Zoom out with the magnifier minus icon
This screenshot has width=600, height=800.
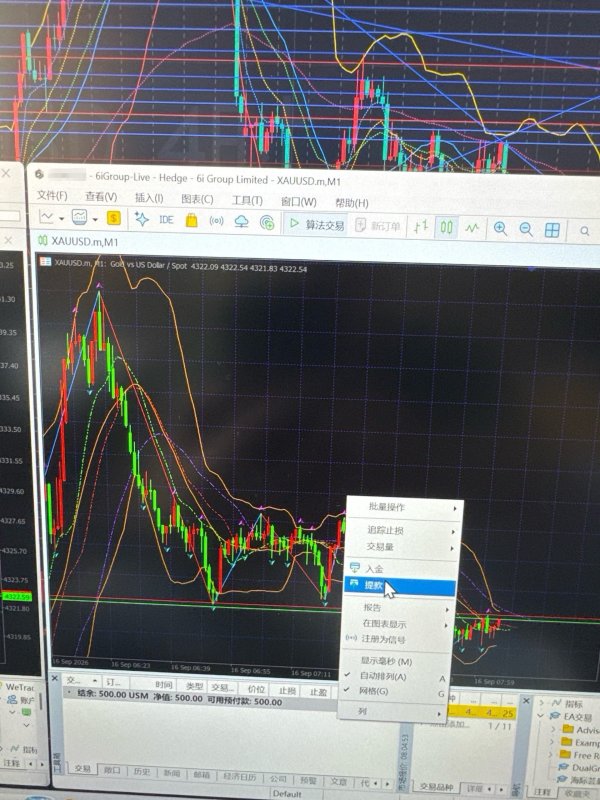[x=526, y=230]
